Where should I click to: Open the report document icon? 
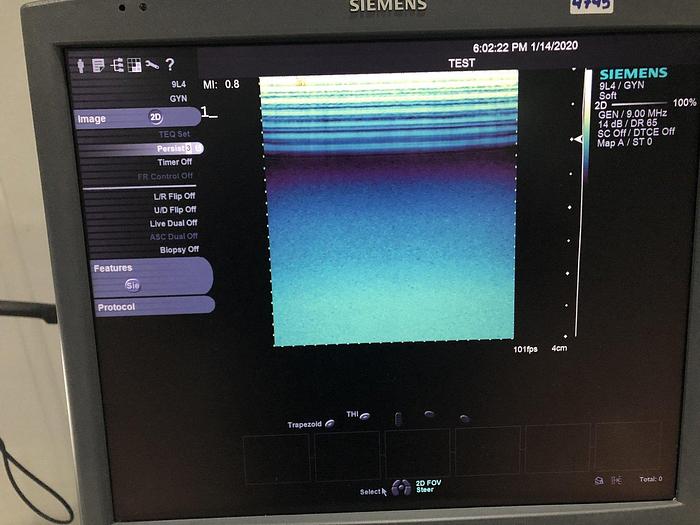[98, 65]
